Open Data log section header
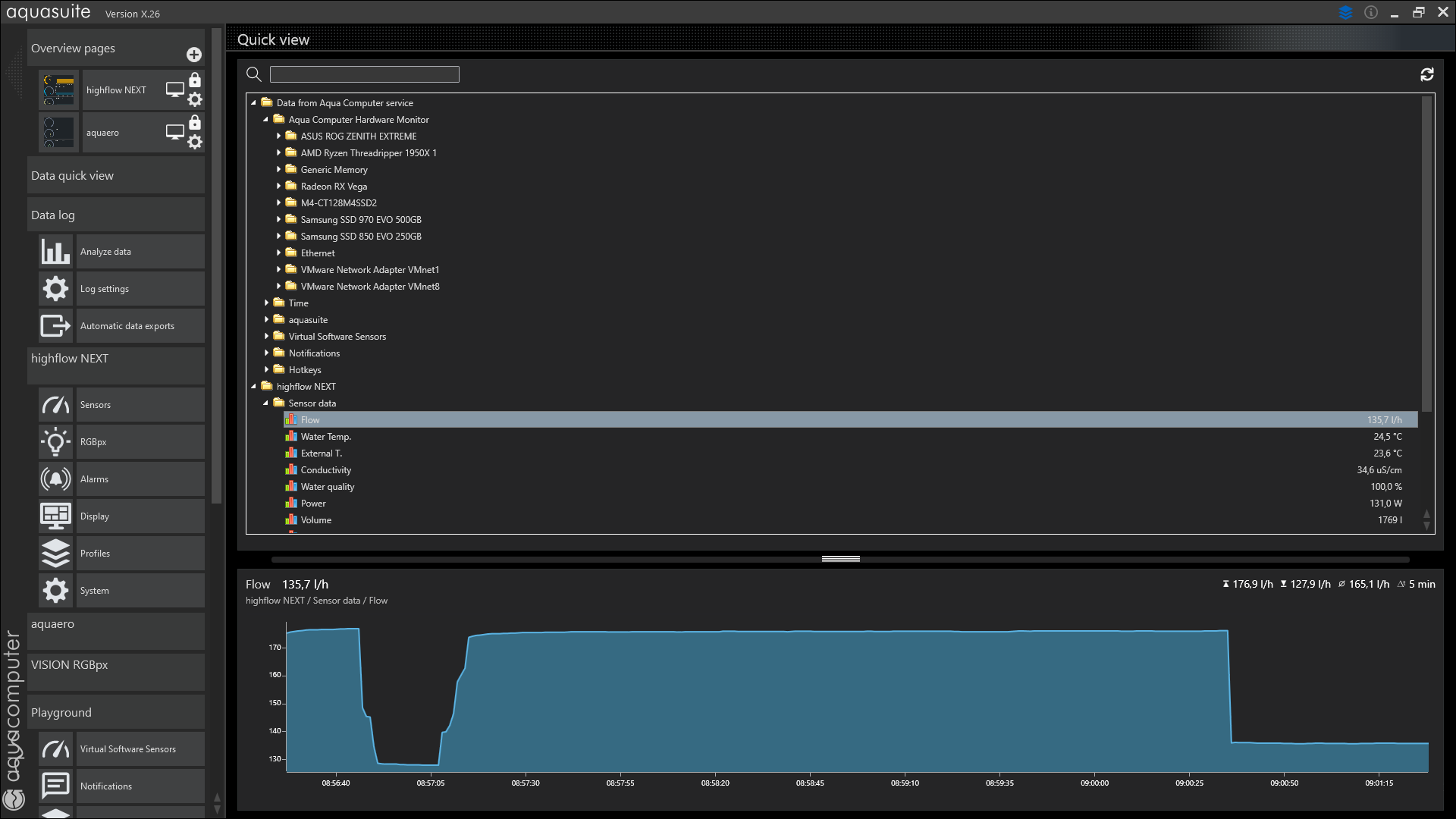1456x819 pixels. 116,215
